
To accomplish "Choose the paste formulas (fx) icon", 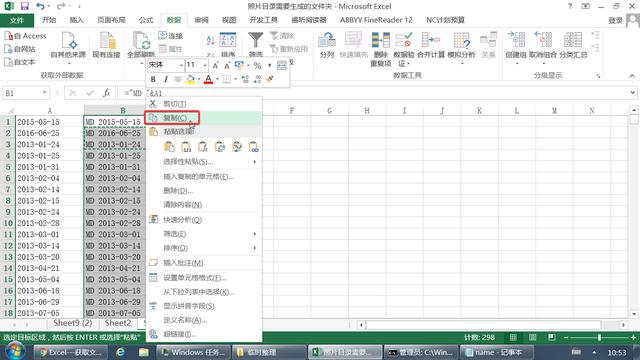I will click(x=203, y=147).
